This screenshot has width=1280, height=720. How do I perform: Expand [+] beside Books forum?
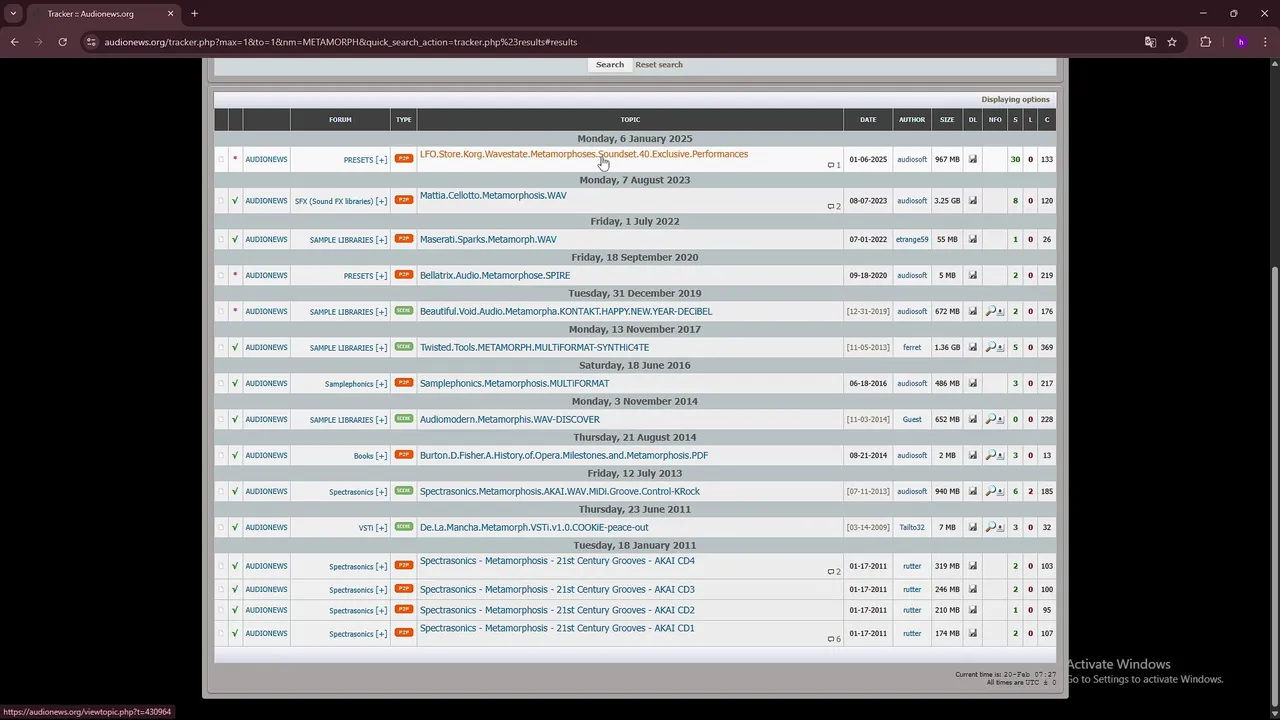[x=381, y=456]
